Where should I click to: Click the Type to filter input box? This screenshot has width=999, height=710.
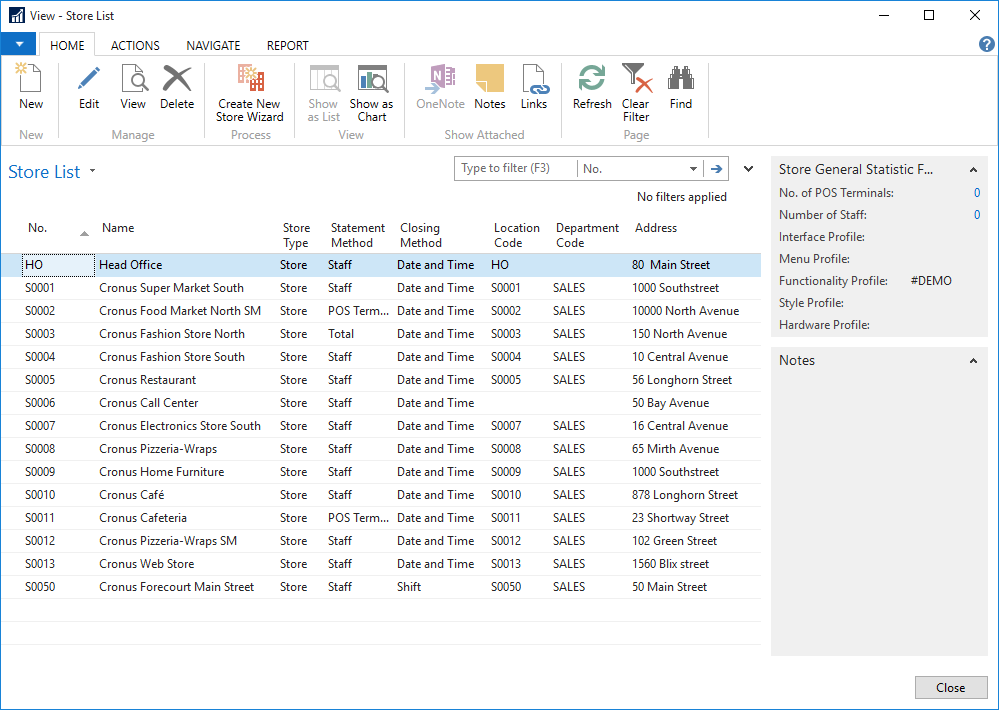[515, 169]
